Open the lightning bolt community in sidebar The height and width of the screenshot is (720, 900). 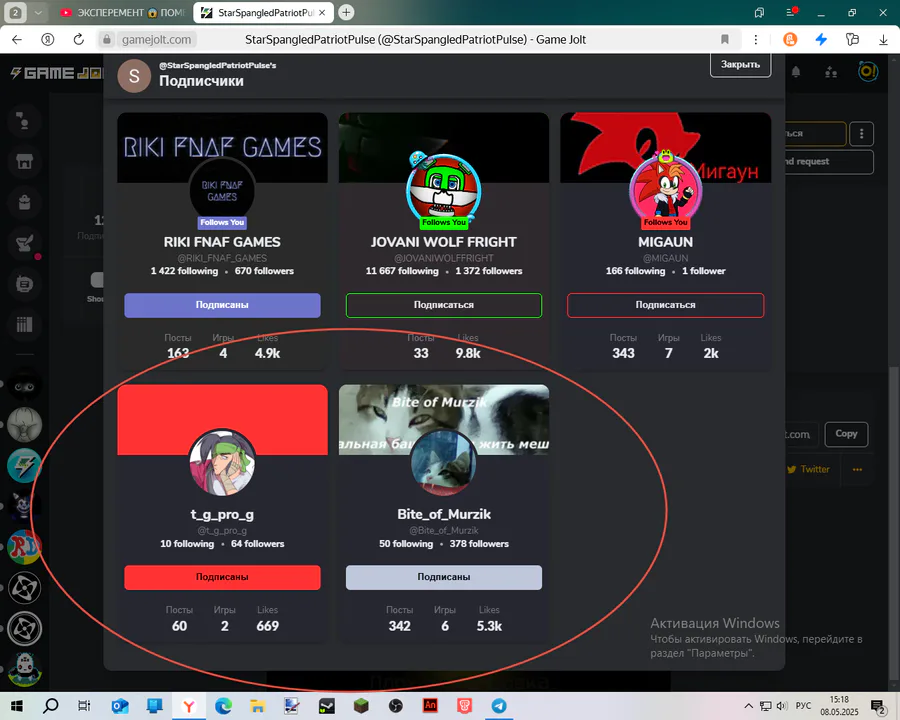tap(24, 466)
